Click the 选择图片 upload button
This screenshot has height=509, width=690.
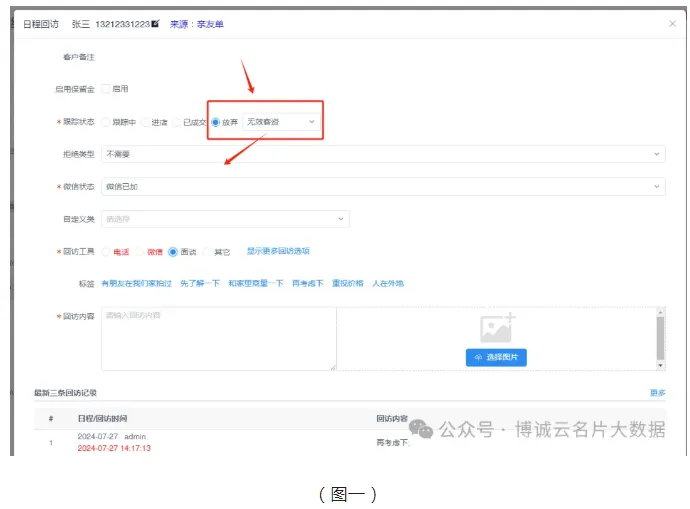click(496, 357)
